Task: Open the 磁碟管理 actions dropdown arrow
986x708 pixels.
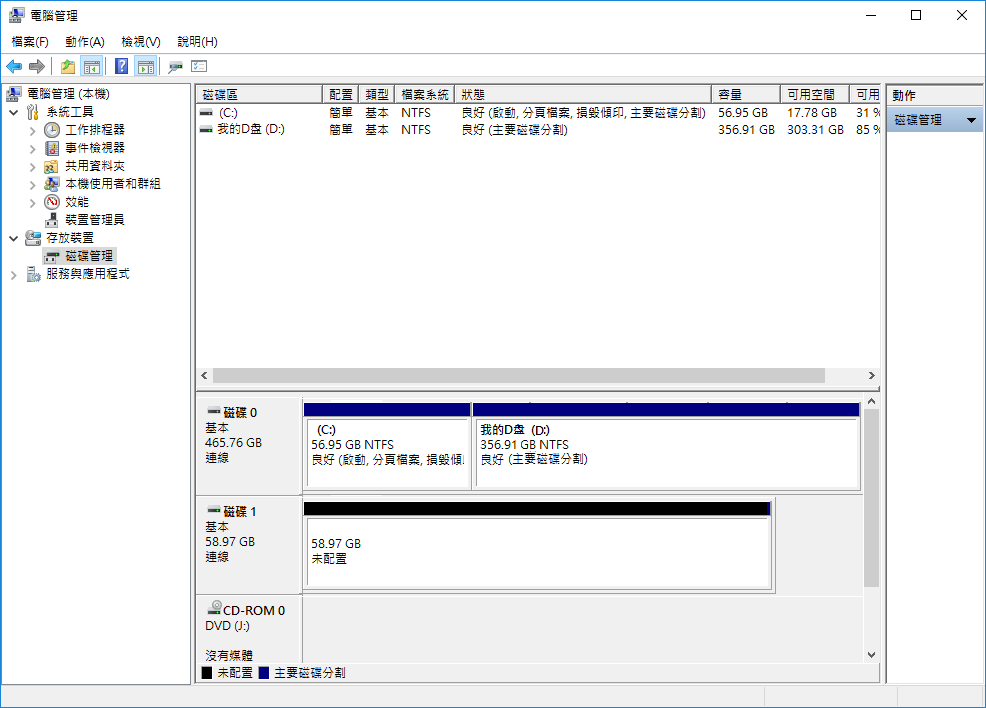Action: (972, 120)
